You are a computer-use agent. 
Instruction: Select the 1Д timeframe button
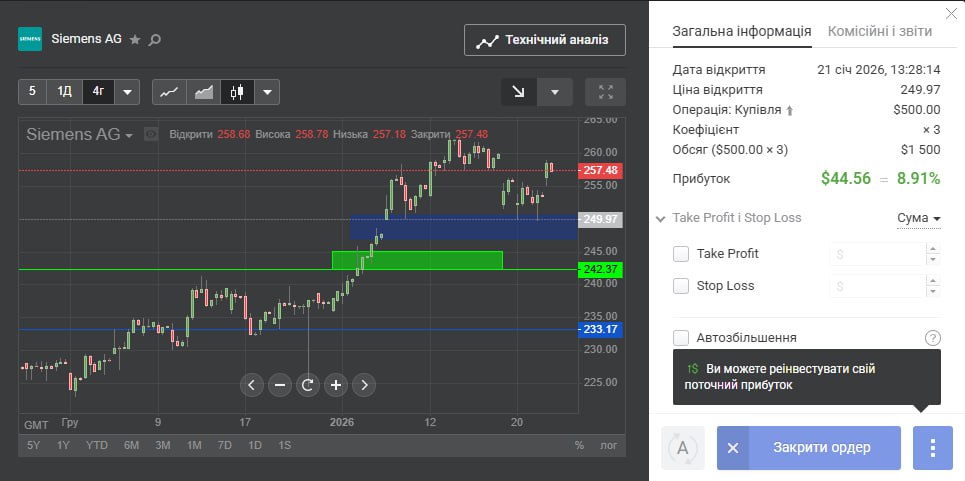[x=65, y=92]
